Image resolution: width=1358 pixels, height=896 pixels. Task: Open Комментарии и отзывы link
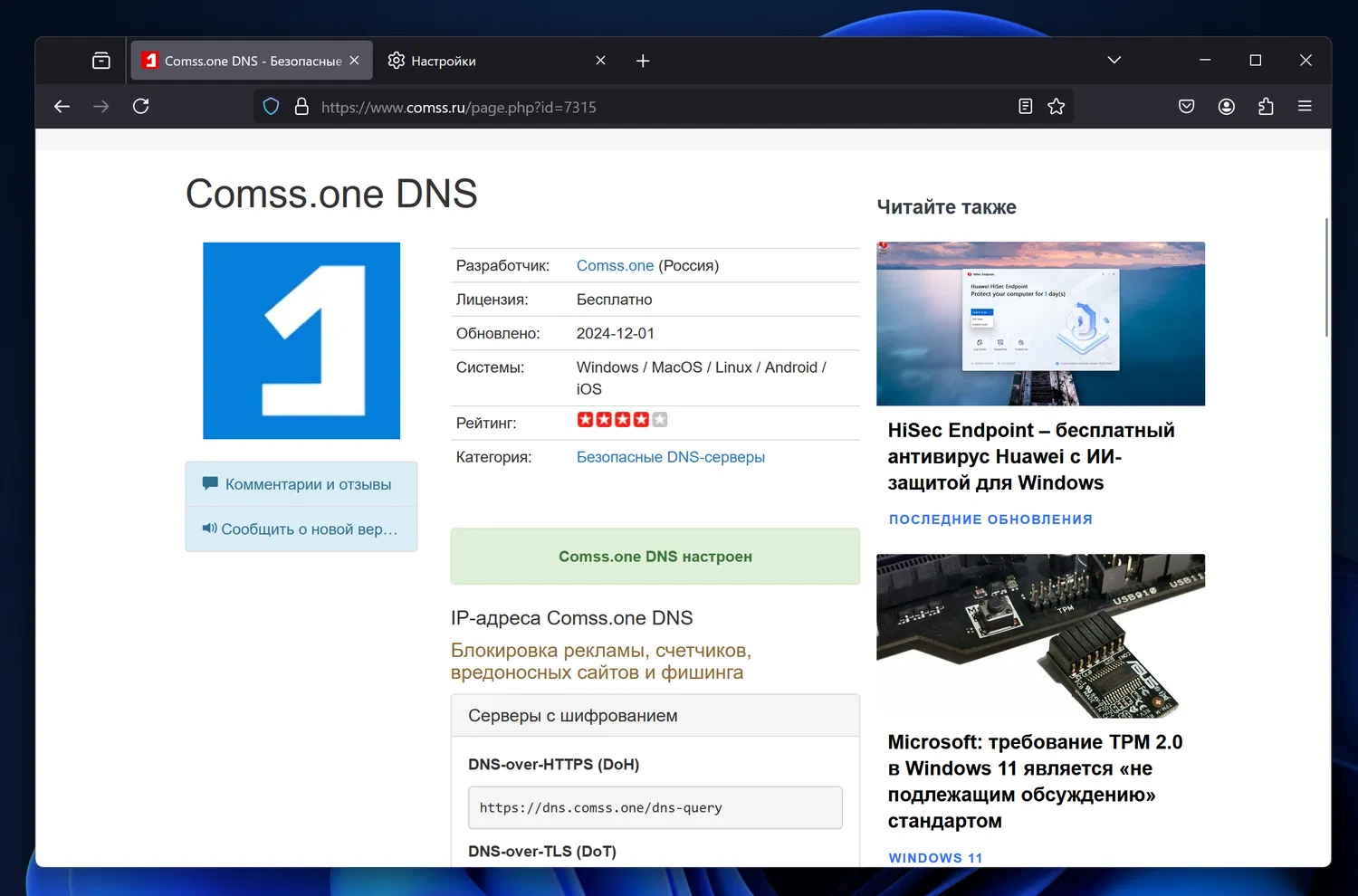pyautogui.click(x=308, y=484)
